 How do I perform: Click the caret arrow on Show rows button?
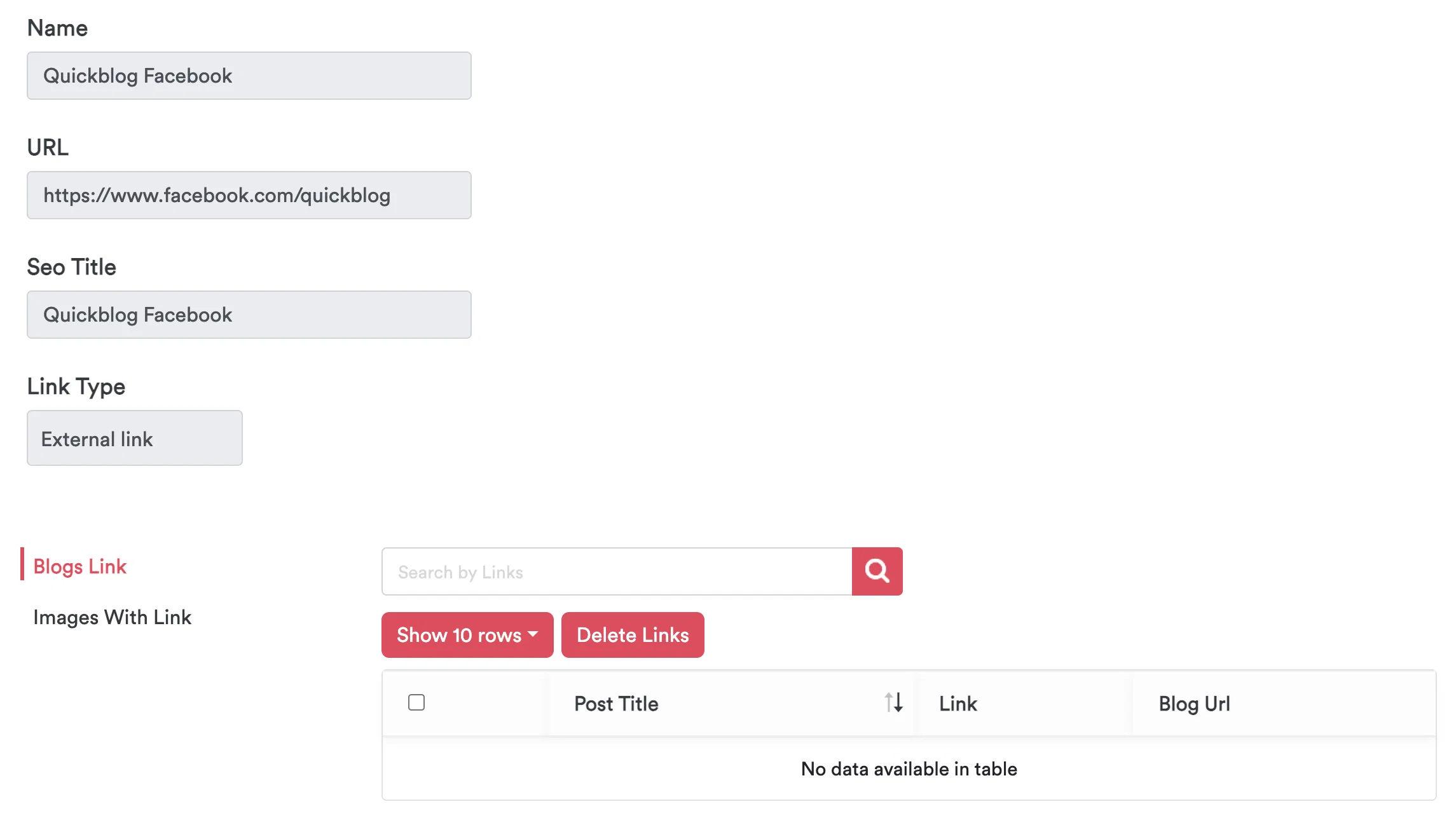coord(533,634)
